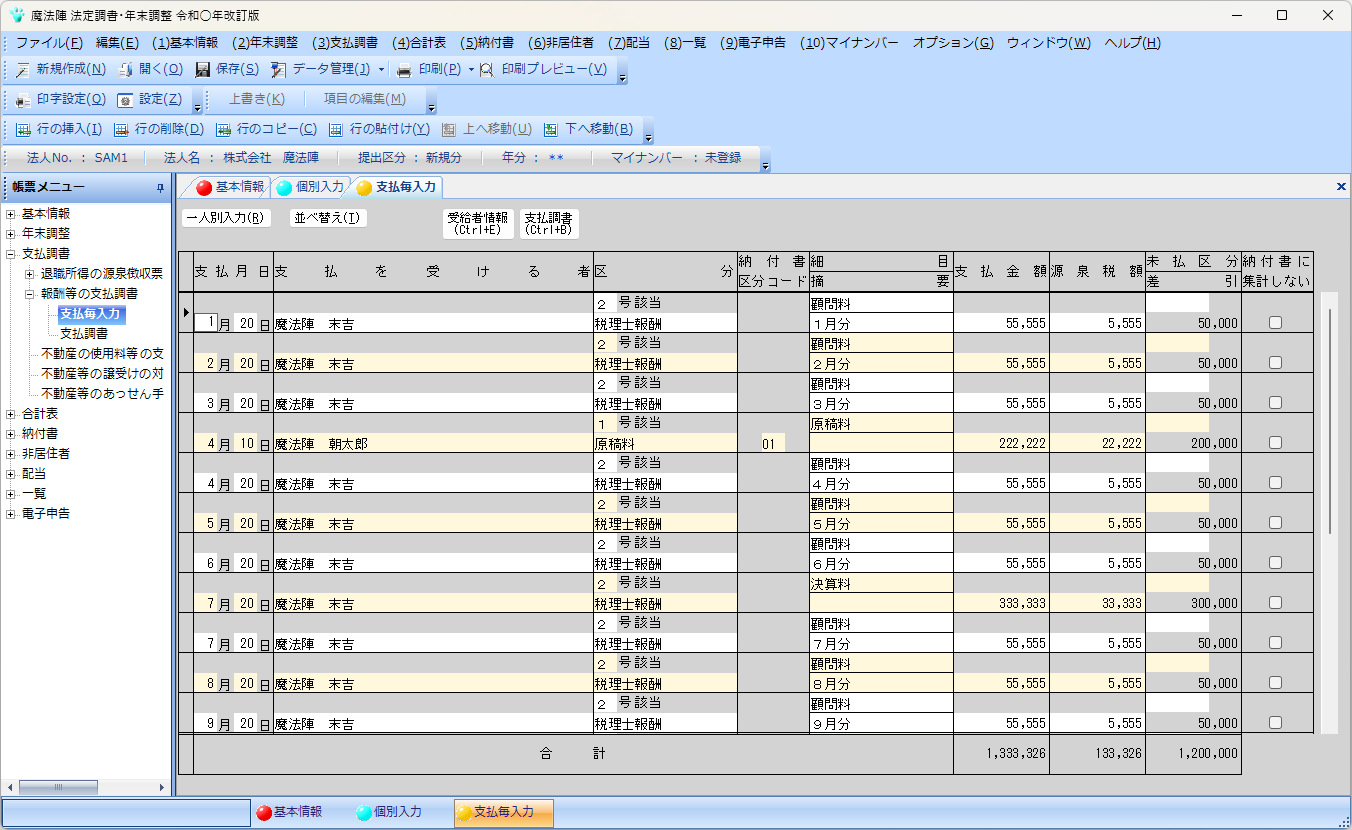Click the vertical scrollbar of the payment table

(x=1329, y=420)
